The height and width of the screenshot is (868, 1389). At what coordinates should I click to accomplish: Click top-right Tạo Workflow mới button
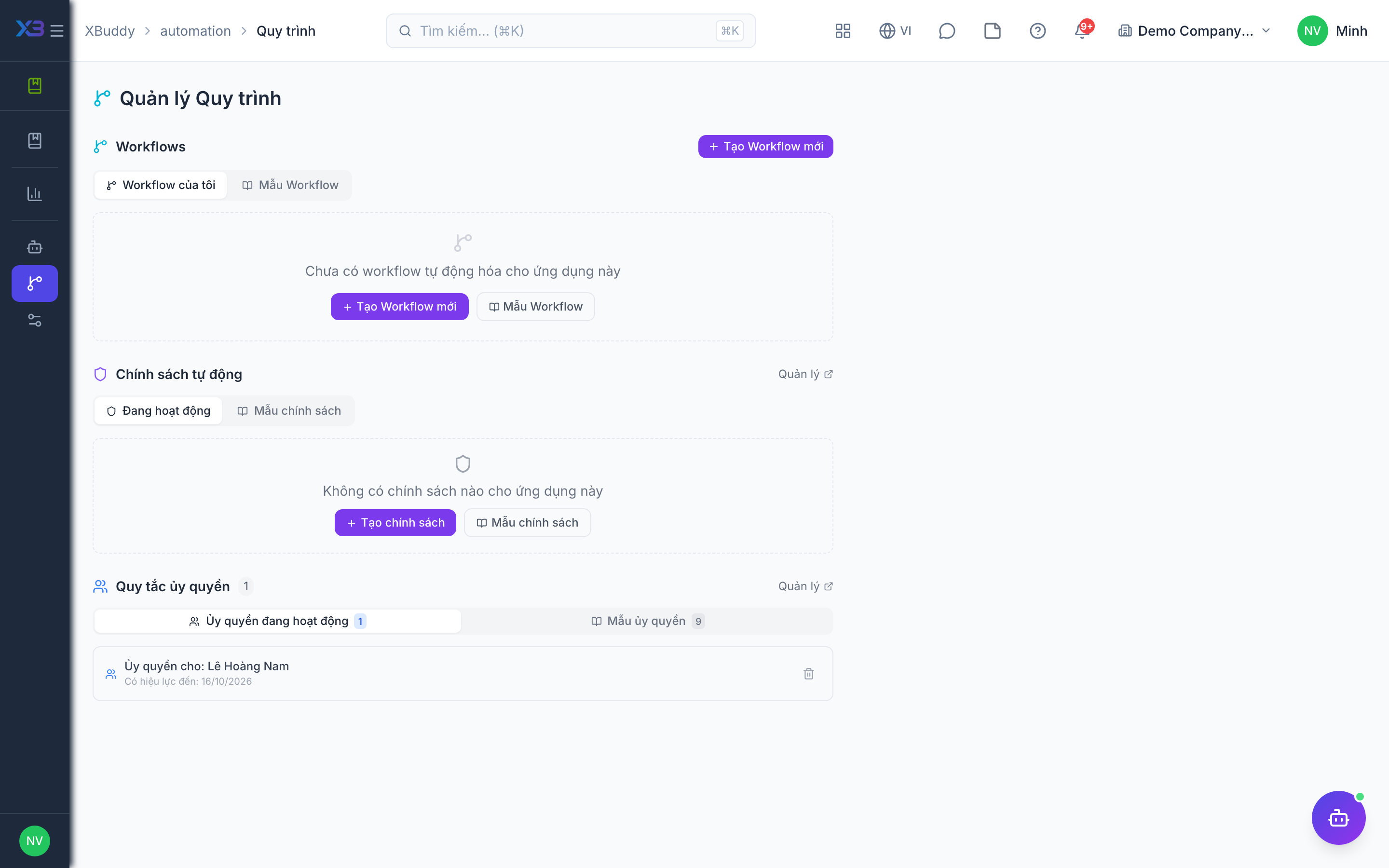765,147
